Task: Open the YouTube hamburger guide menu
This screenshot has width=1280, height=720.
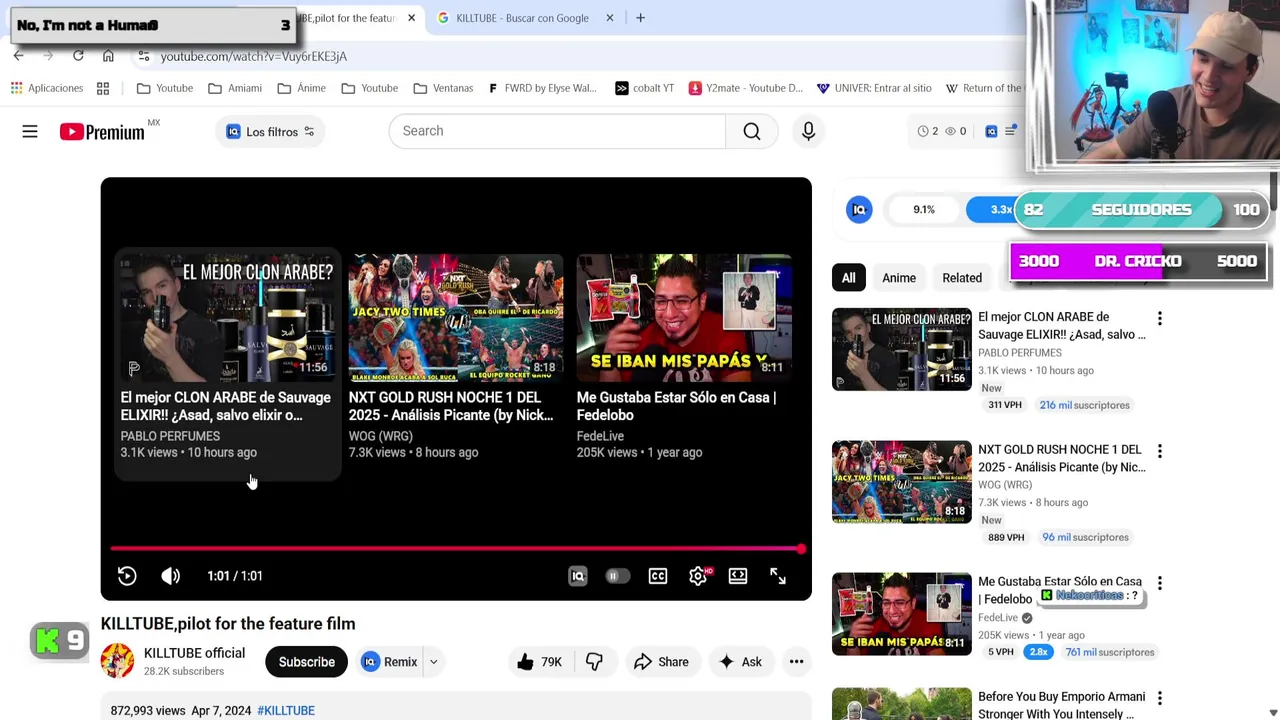Action: (x=30, y=131)
